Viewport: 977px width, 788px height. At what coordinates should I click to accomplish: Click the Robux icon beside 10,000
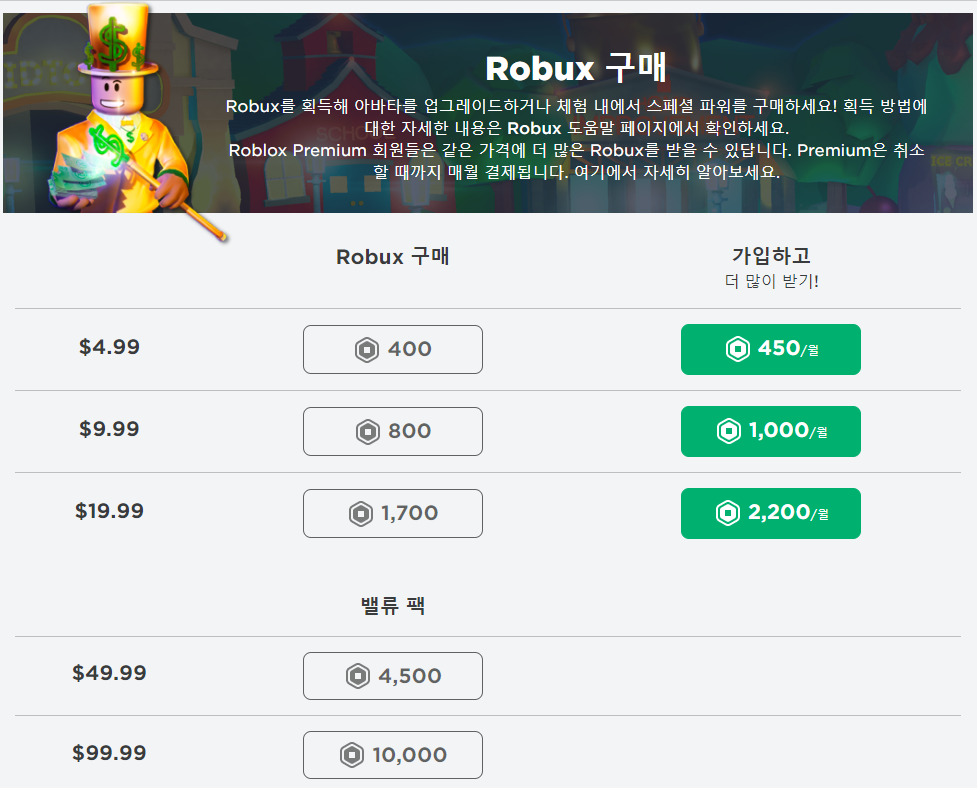point(352,755)
